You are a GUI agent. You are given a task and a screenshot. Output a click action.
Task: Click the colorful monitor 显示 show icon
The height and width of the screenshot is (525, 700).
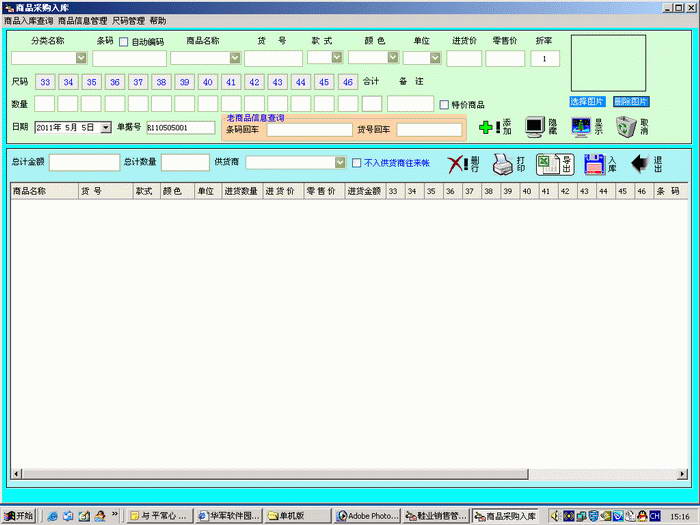[581, 127]
